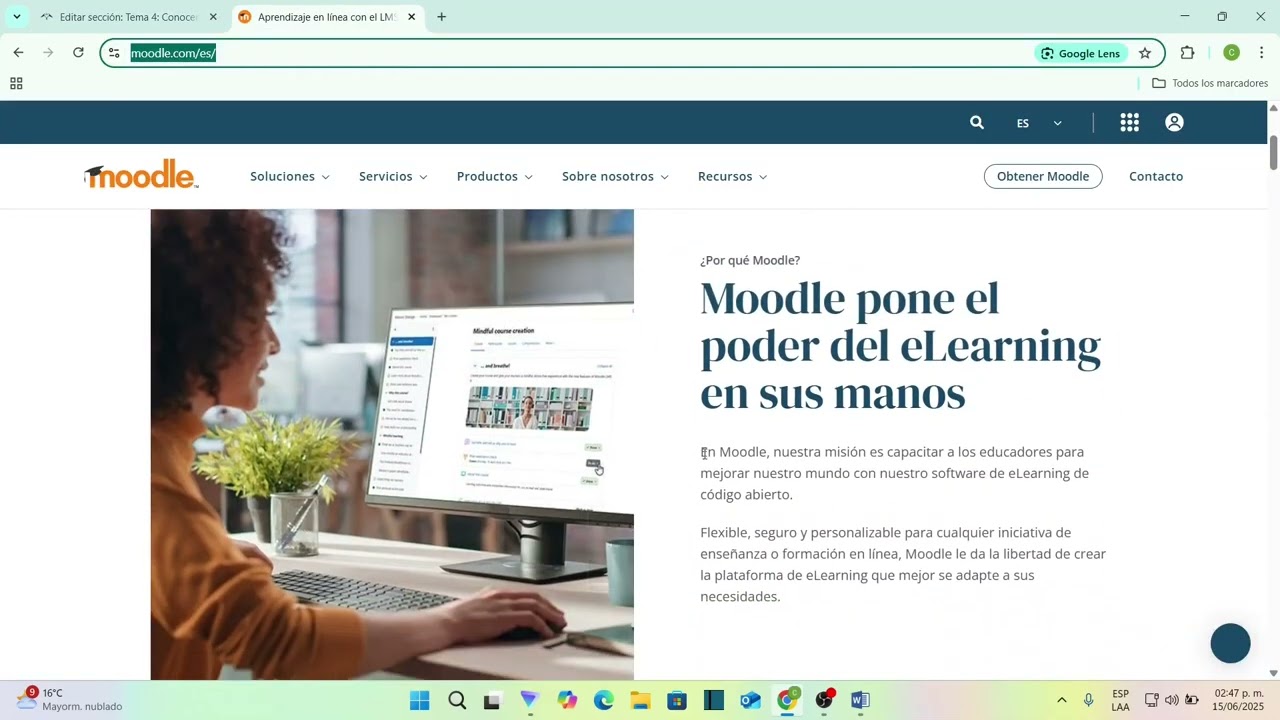
Task: Expand the Soluciones menu
Action: pos(290,176)
